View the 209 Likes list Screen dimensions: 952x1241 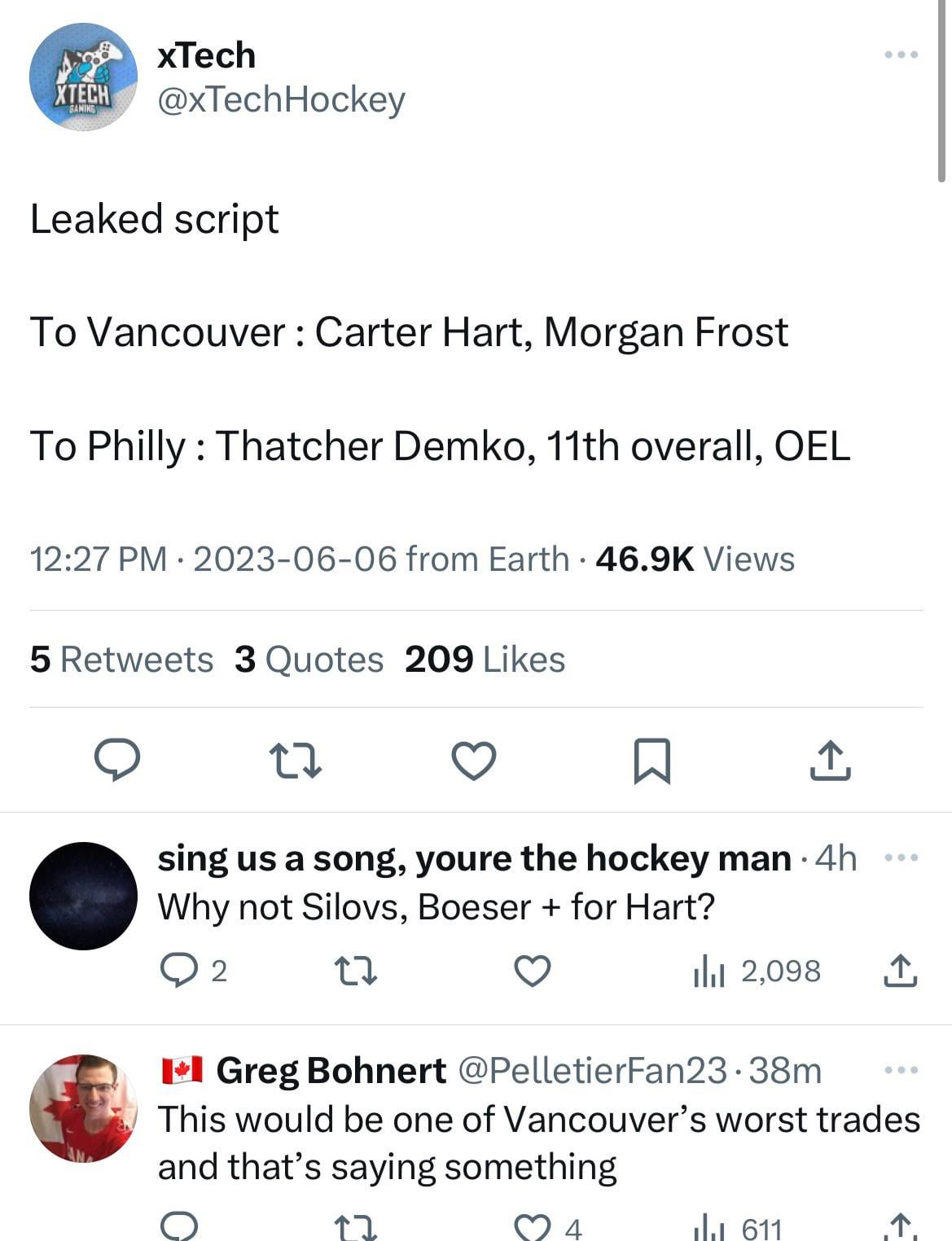485,660
